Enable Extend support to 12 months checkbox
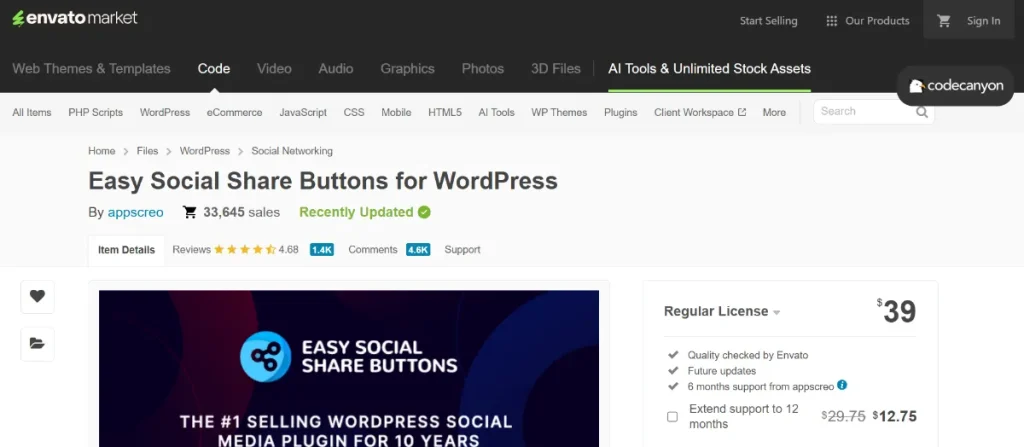The height and width of the screenshot is (447, 1024). click(x=672, y=416)
